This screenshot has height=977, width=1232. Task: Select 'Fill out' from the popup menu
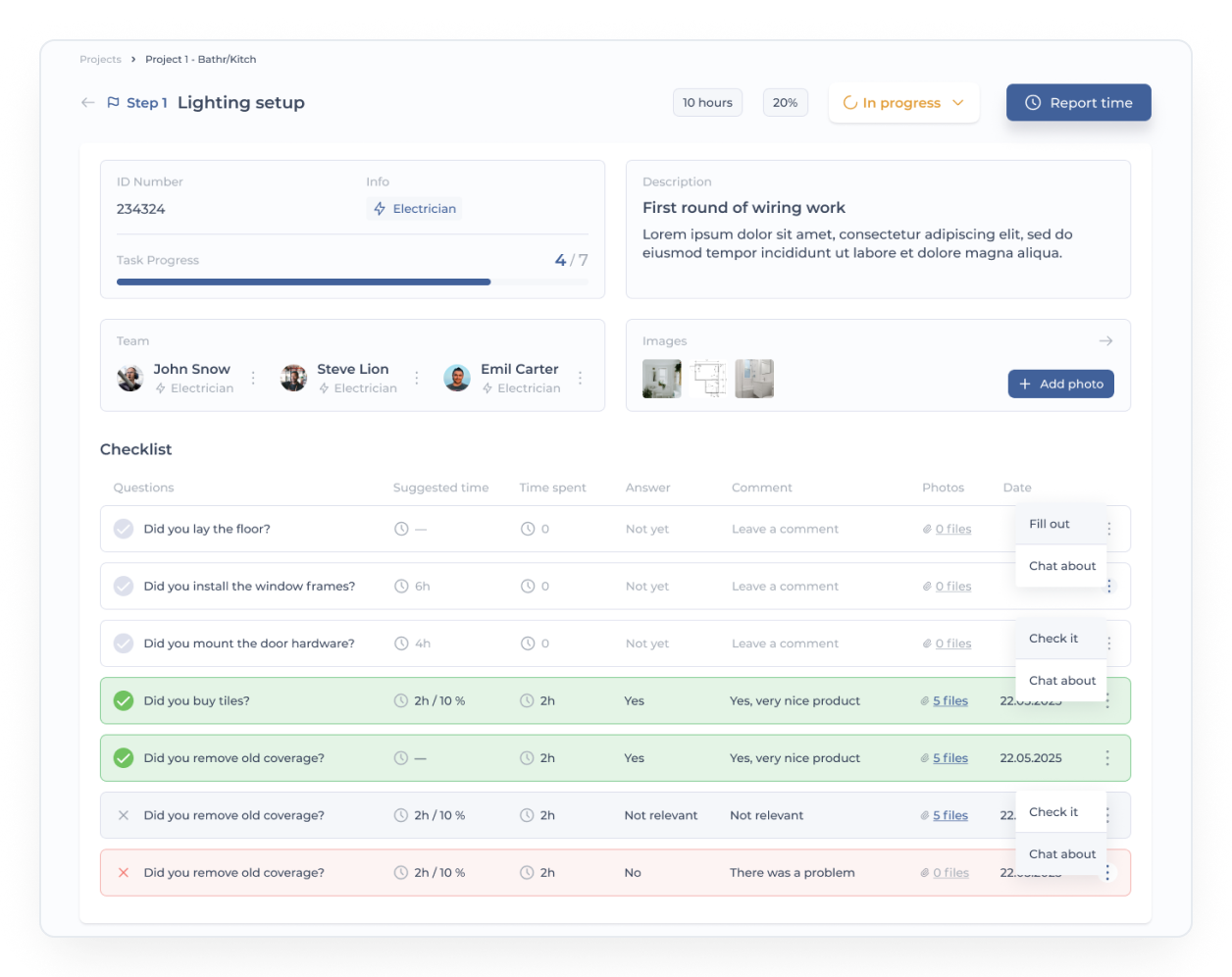1050,524
